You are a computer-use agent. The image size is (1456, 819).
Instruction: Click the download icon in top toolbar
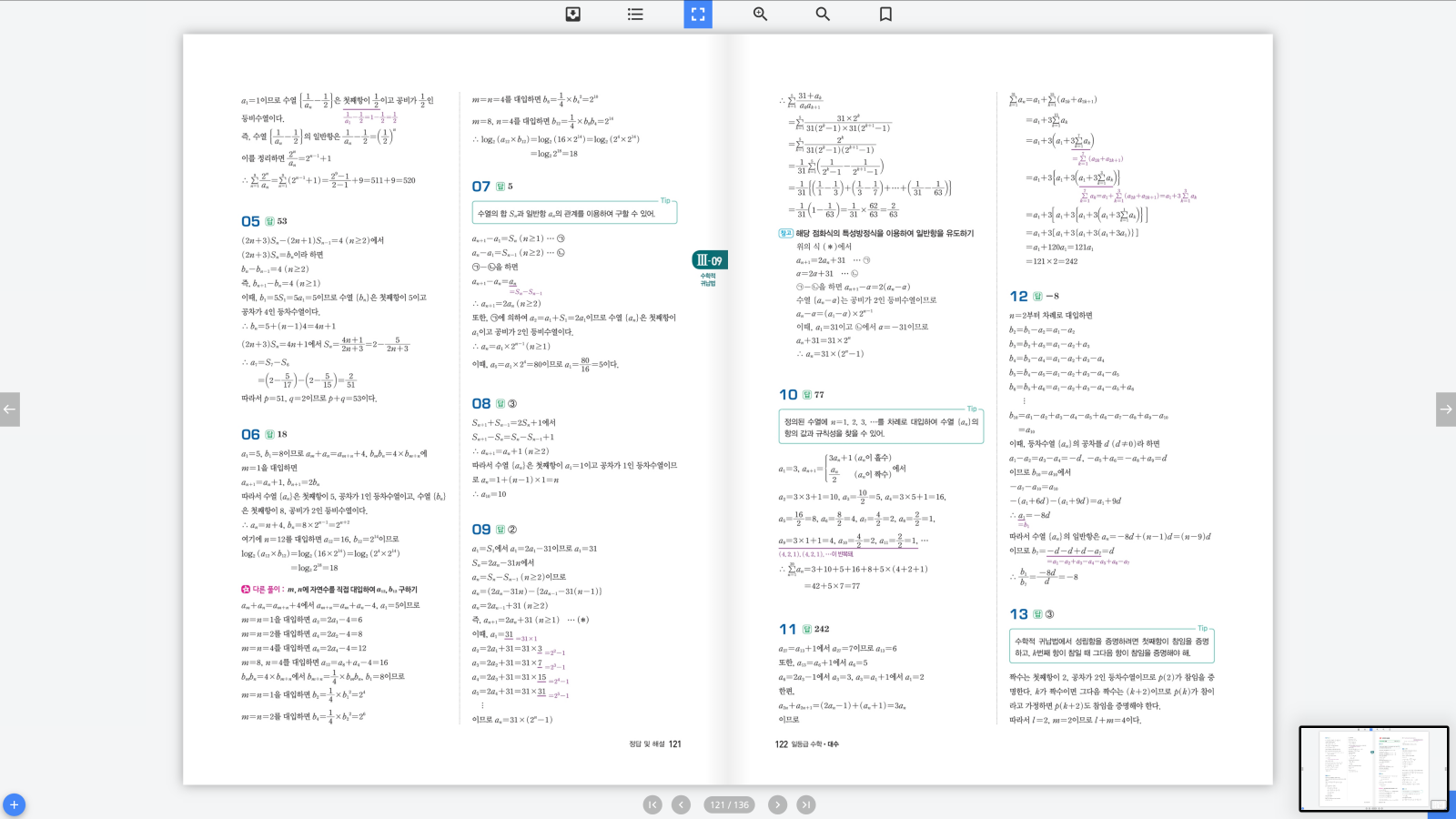572,14
